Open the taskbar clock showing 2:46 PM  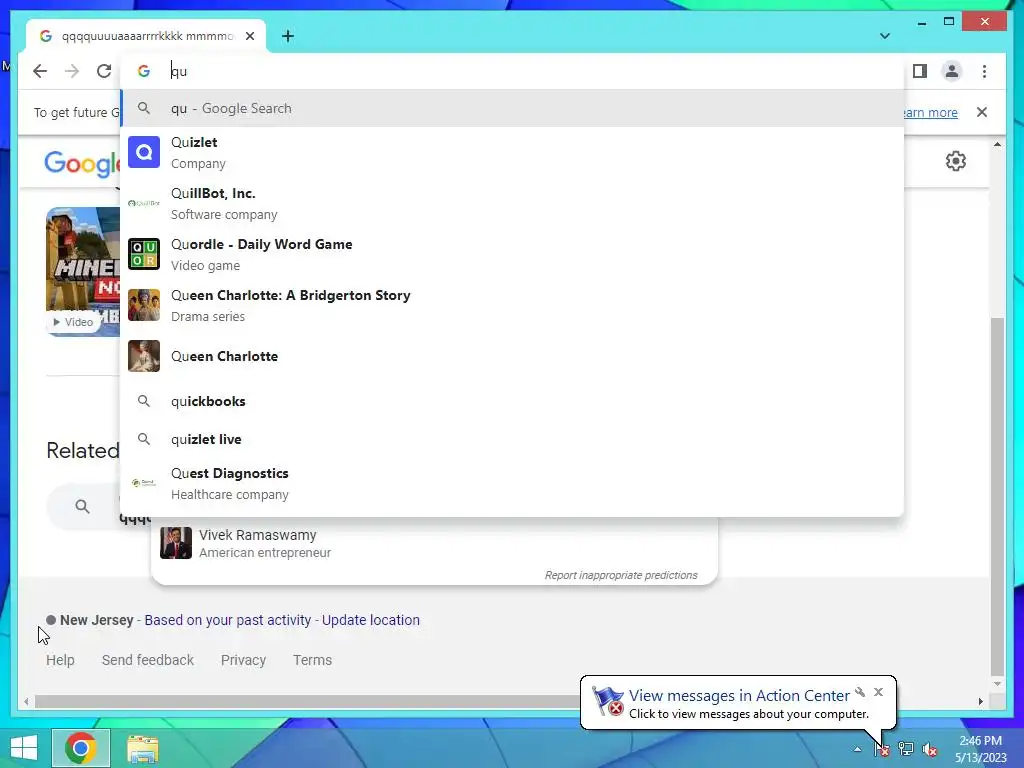tap(980, 749)
